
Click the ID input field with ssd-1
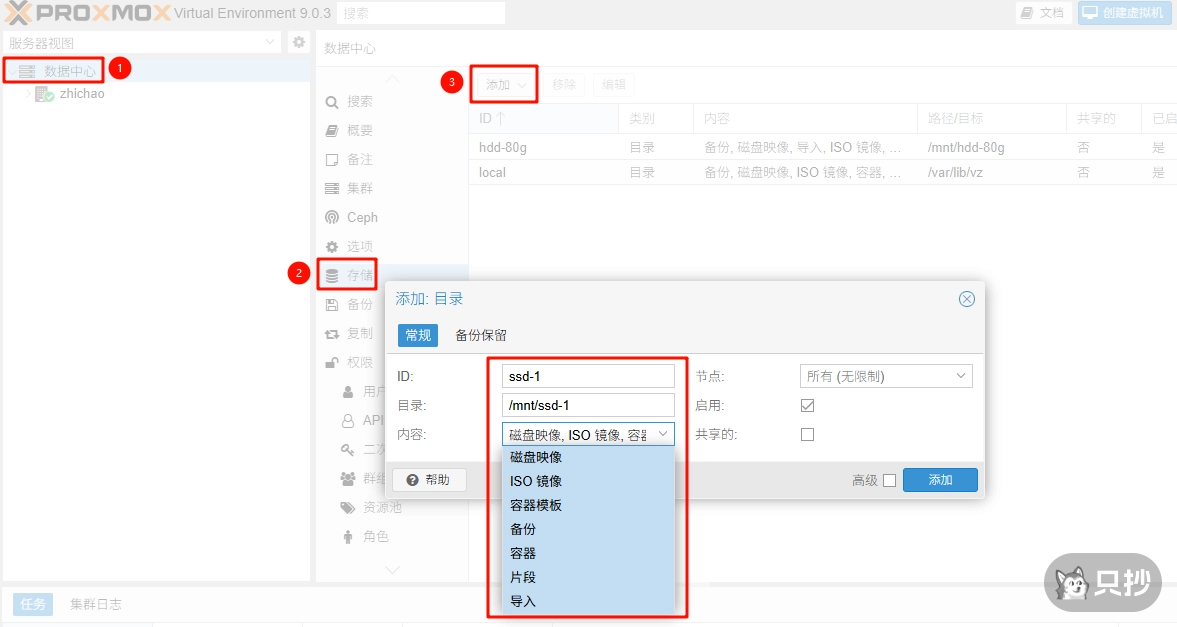(588, 376)
